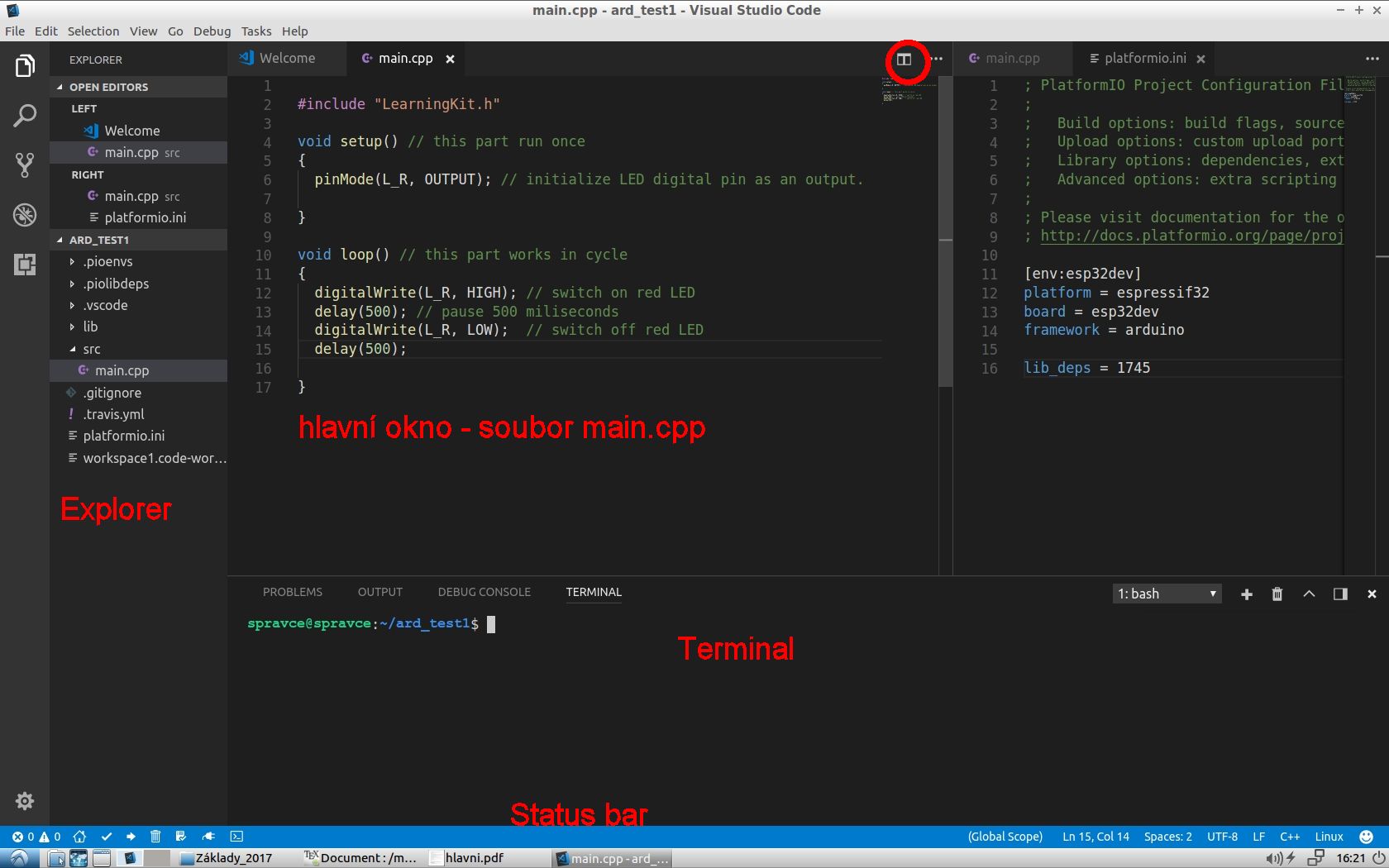Open the Search view in the activity bar
The height and width of the screenshot is (868, 1389).
(x=25, y=116)
